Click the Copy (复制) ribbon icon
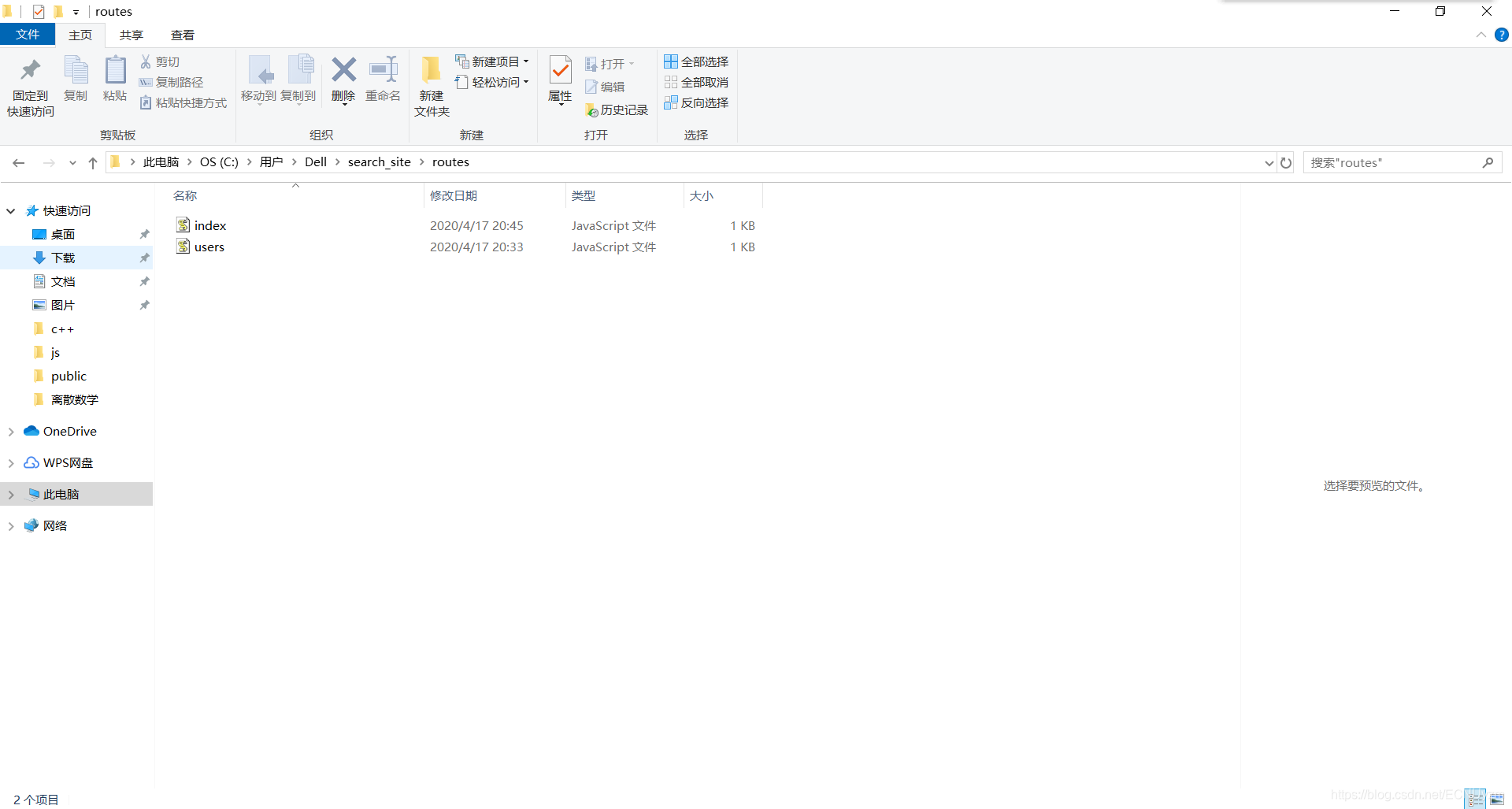 click(x=76, y=70)
